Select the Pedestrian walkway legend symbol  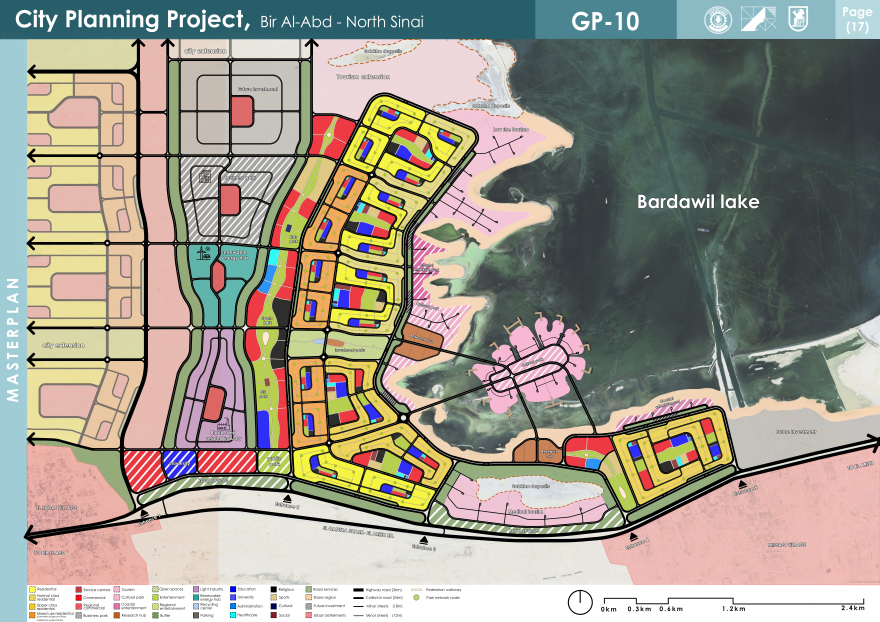tap(416, 588)
